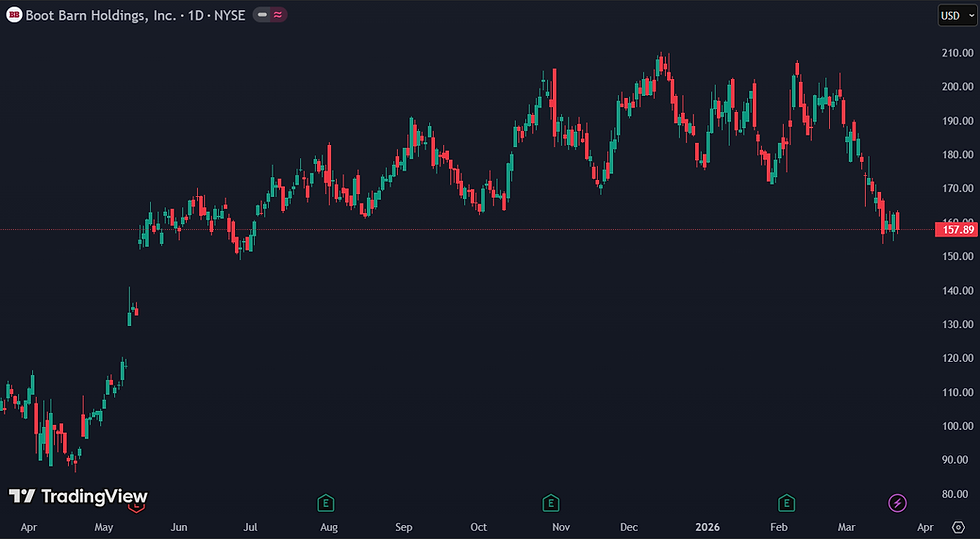Viewport: 980px width, 539px height.
Task: Open the earnings E marker near Feb
Action: pos(786,503)
